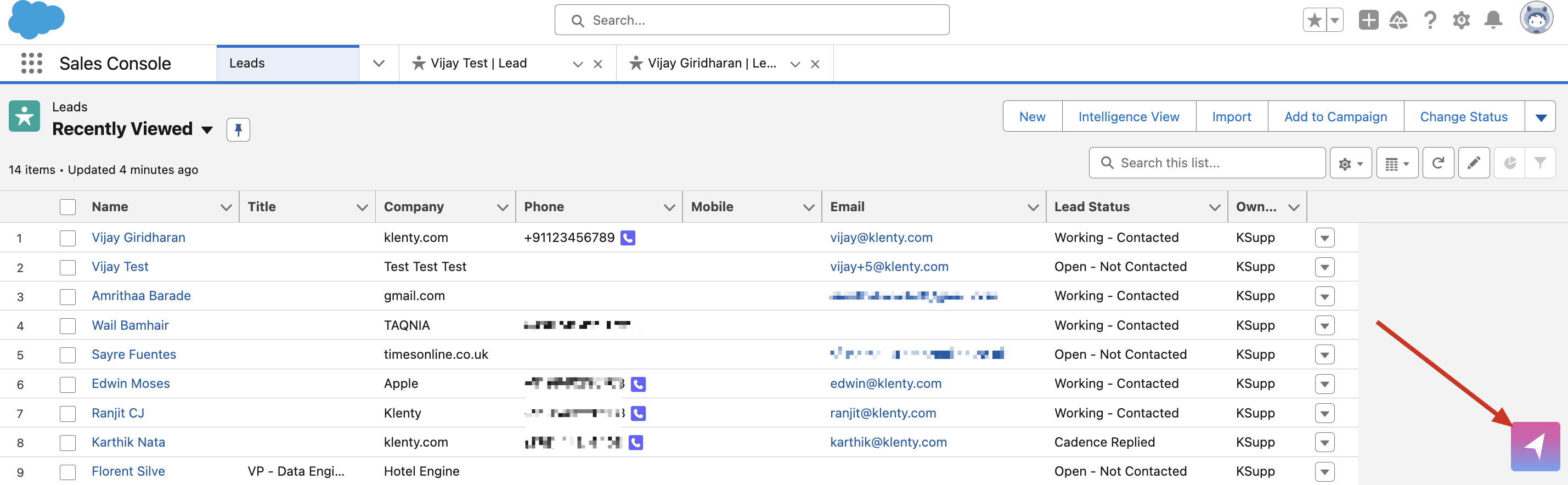Select the Wail Bamhair row checkbox
This screenshot has width=1568, height=485.
click(67, 325)
